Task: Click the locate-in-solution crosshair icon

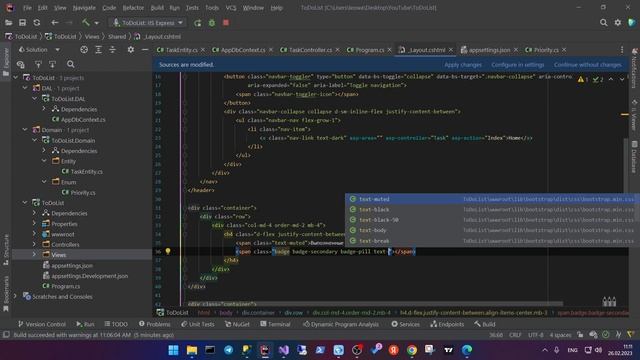Action: click(x=84, y=50)
